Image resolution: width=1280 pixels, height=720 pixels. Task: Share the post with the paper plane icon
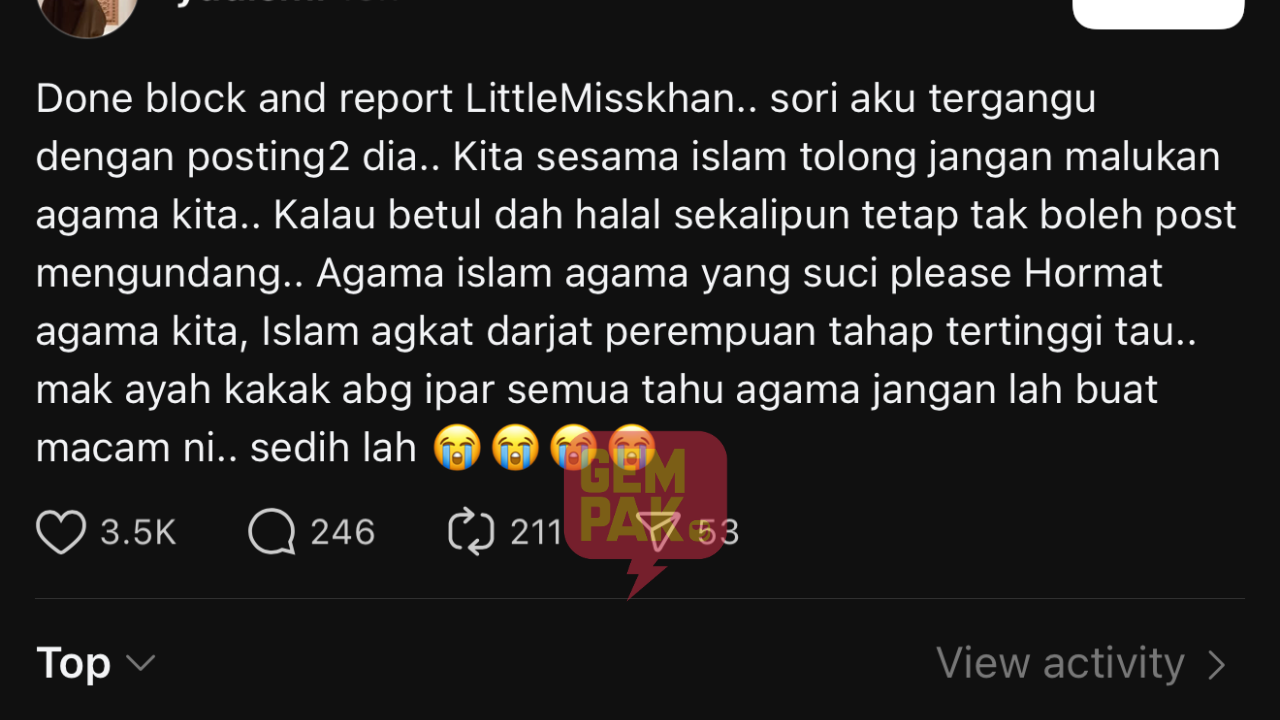[x=659, y=532]
